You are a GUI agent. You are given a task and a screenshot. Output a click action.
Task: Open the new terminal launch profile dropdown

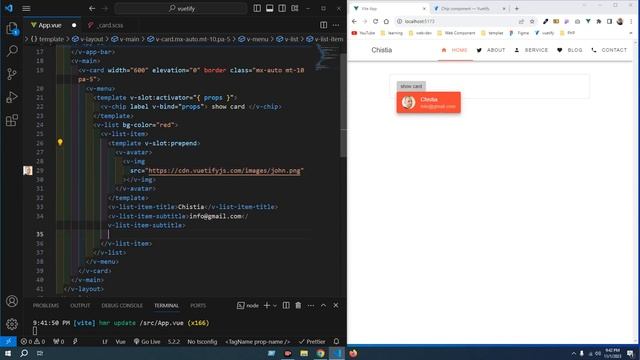click(x=275, y=305)
